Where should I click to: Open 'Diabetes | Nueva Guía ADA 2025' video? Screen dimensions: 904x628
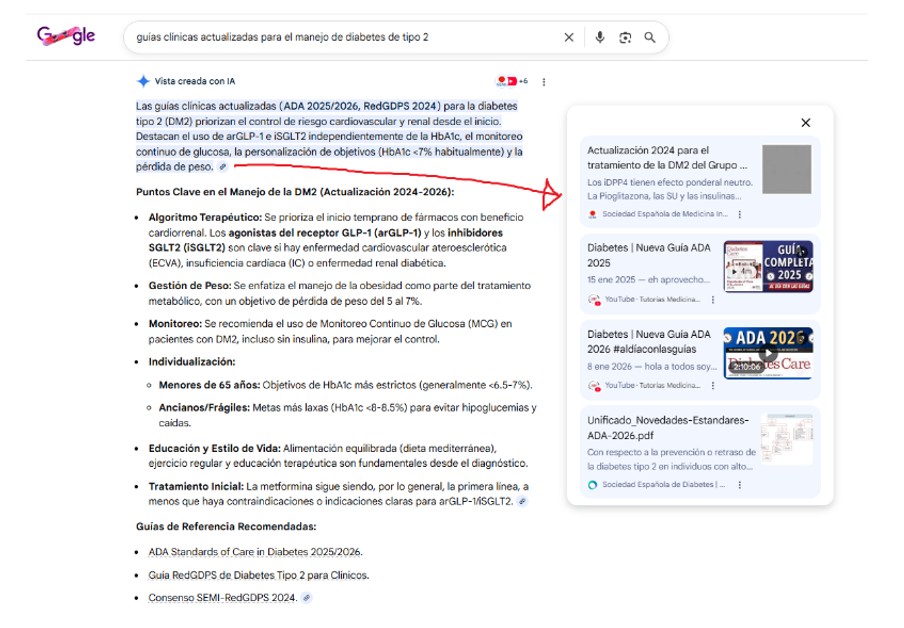[649, 256]
